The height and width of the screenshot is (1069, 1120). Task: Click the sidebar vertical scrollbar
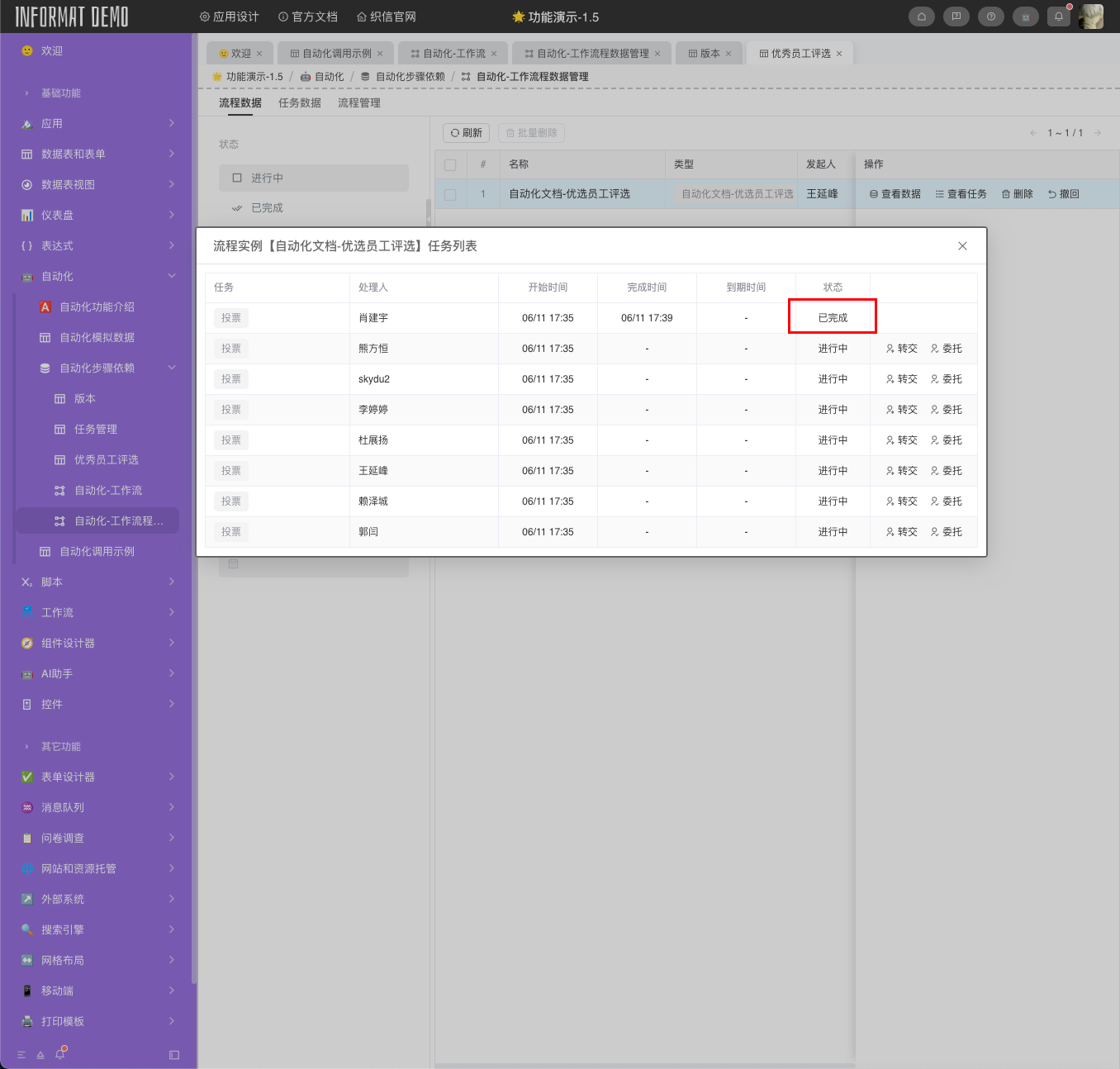[x=194, y=496]
